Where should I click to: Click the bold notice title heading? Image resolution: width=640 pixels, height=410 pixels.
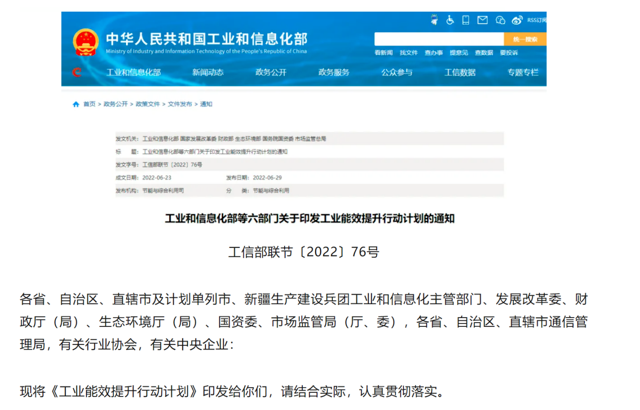tap(309, 219)
